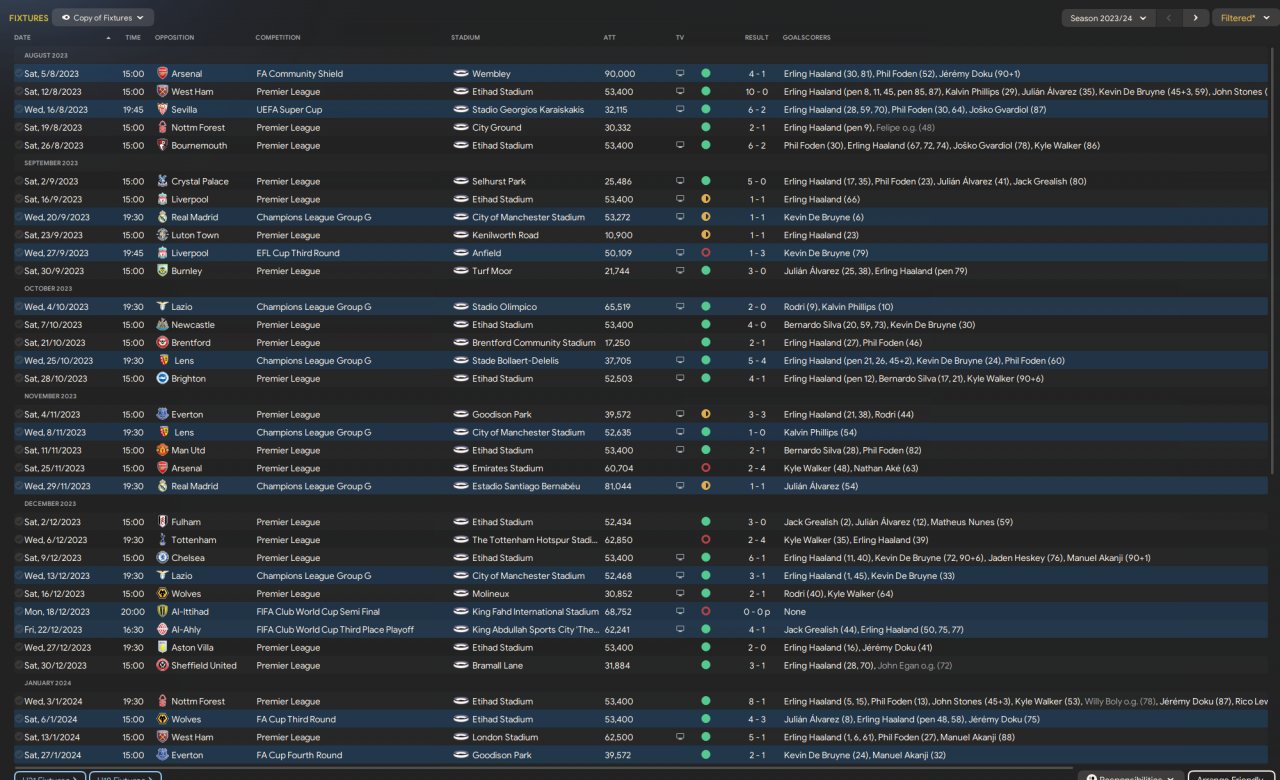
Task: Click the TV icon for the Al-Ittihad match
Action: [681, 612]
